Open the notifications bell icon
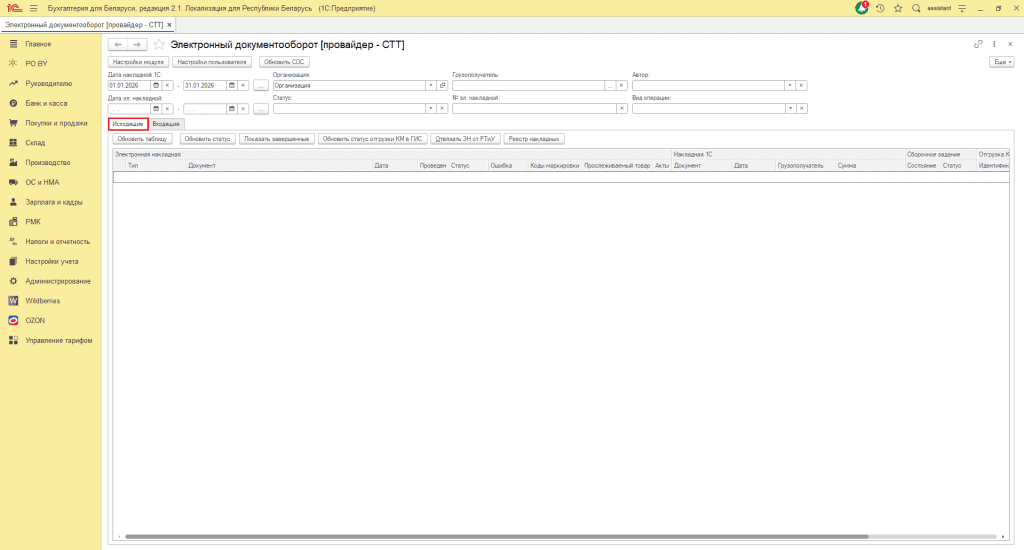 click(x=862, y=8)
